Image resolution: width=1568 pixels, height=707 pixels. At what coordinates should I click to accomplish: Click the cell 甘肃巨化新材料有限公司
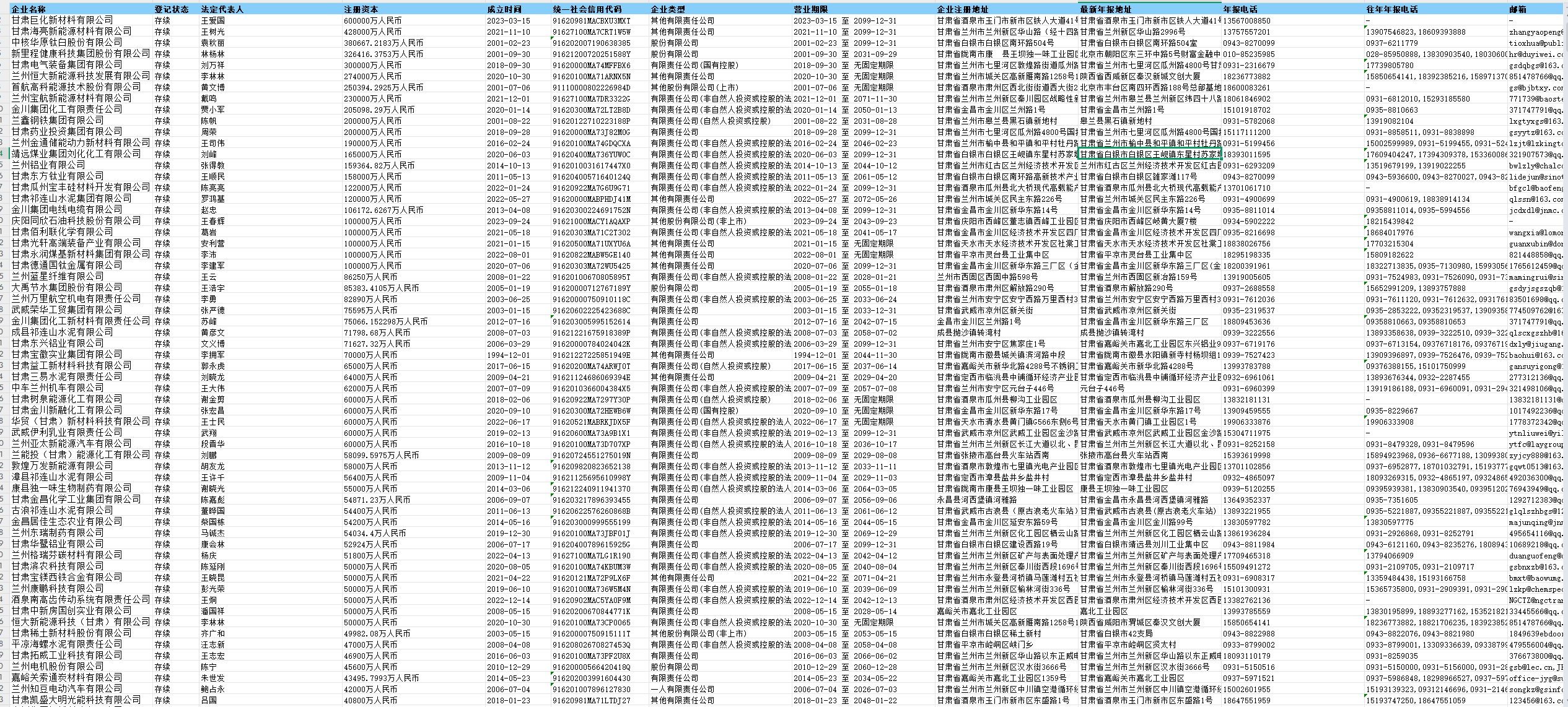[x=63, y=20]
